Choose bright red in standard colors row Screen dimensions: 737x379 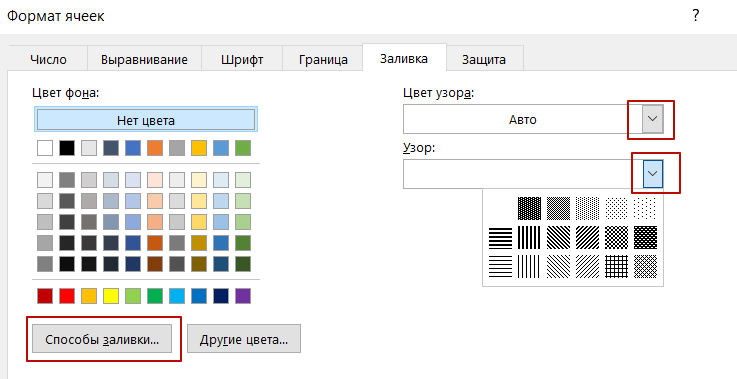tap(67, 296)
